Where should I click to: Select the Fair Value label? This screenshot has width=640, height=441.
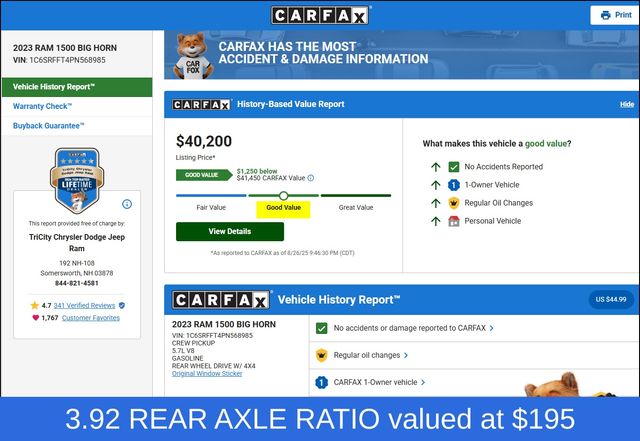click(211, 207)
